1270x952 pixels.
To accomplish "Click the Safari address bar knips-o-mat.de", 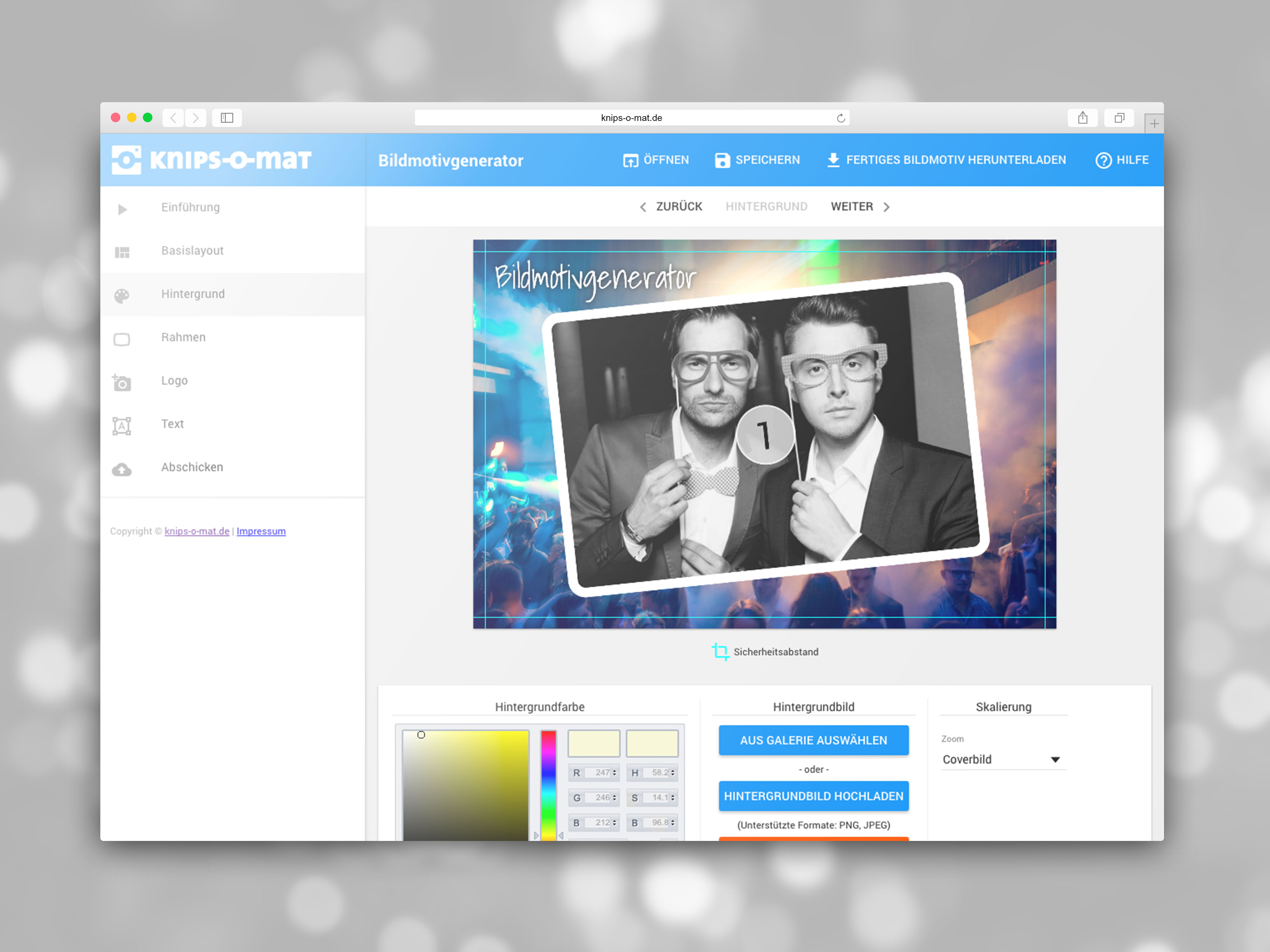I will 632,118.
